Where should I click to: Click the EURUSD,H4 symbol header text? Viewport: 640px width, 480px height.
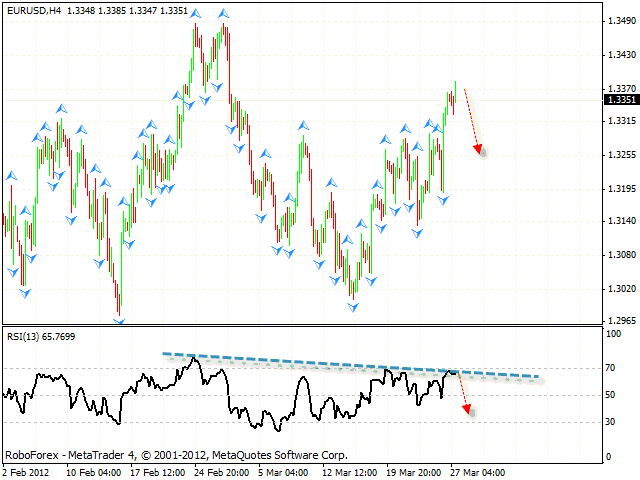click(x=34, y=11)
